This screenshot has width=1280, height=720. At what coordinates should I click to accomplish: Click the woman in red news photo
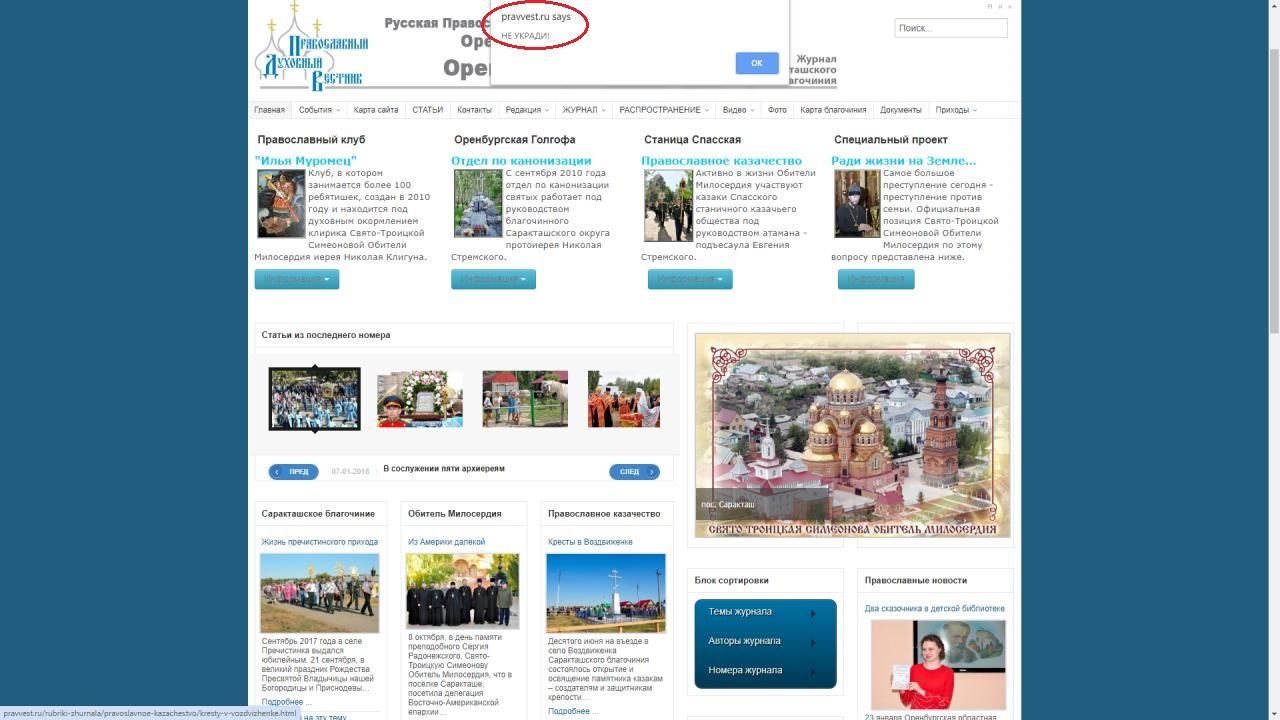pos(938,665)
